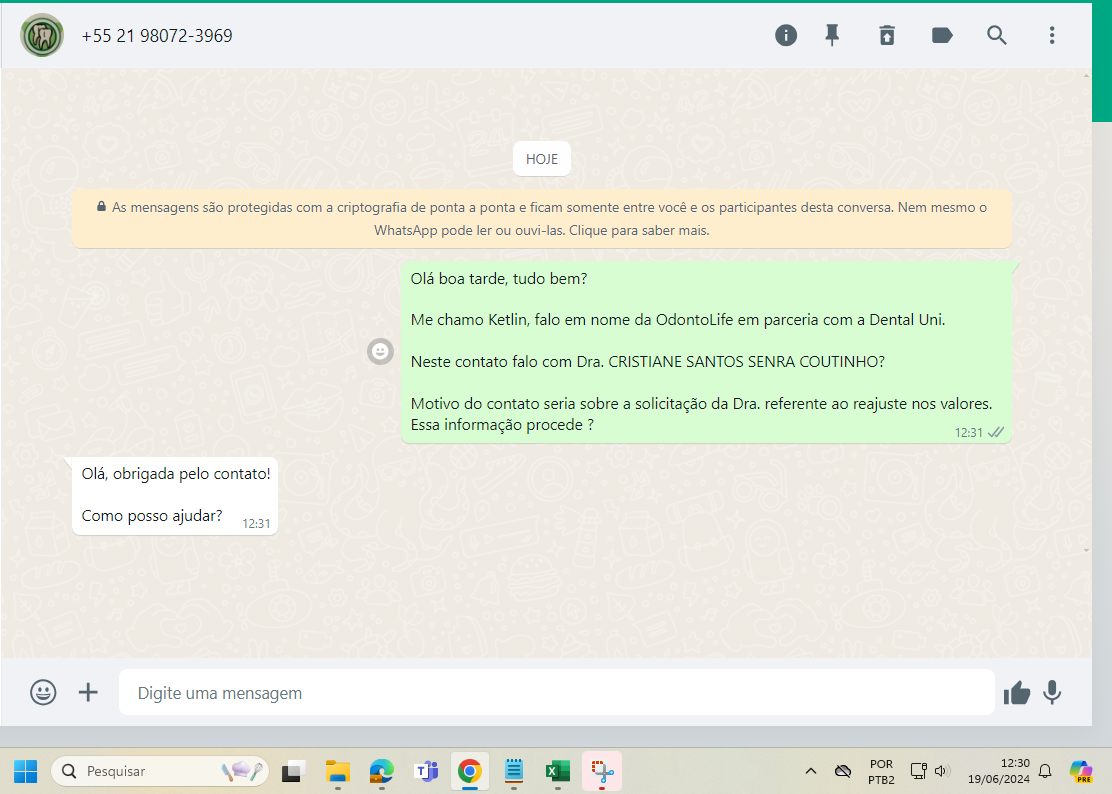Open Microsoft Edge from the taskbar

tap(382, 771)
